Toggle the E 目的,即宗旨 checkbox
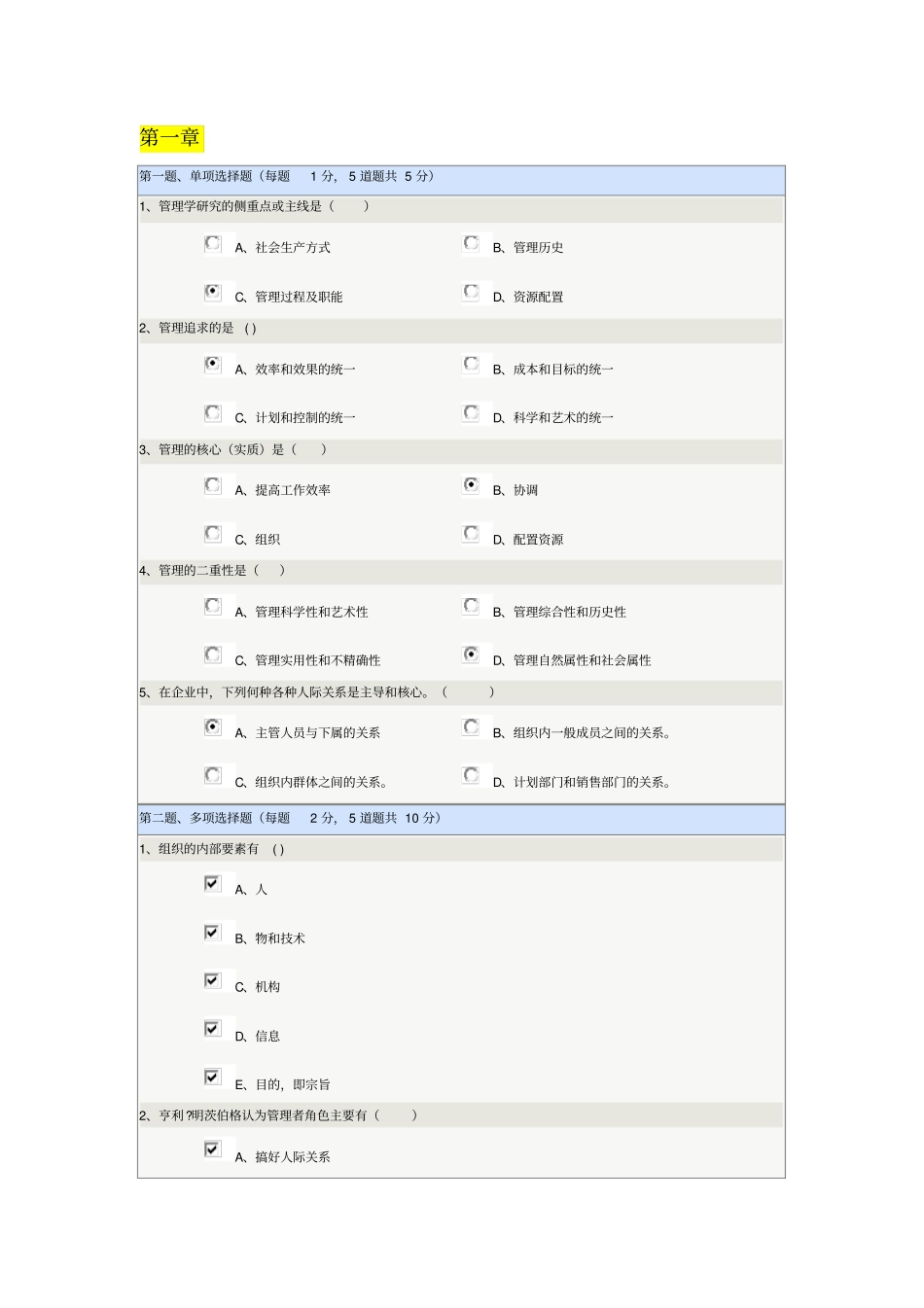This screenshot has width=924, height=1308. 213,1078
